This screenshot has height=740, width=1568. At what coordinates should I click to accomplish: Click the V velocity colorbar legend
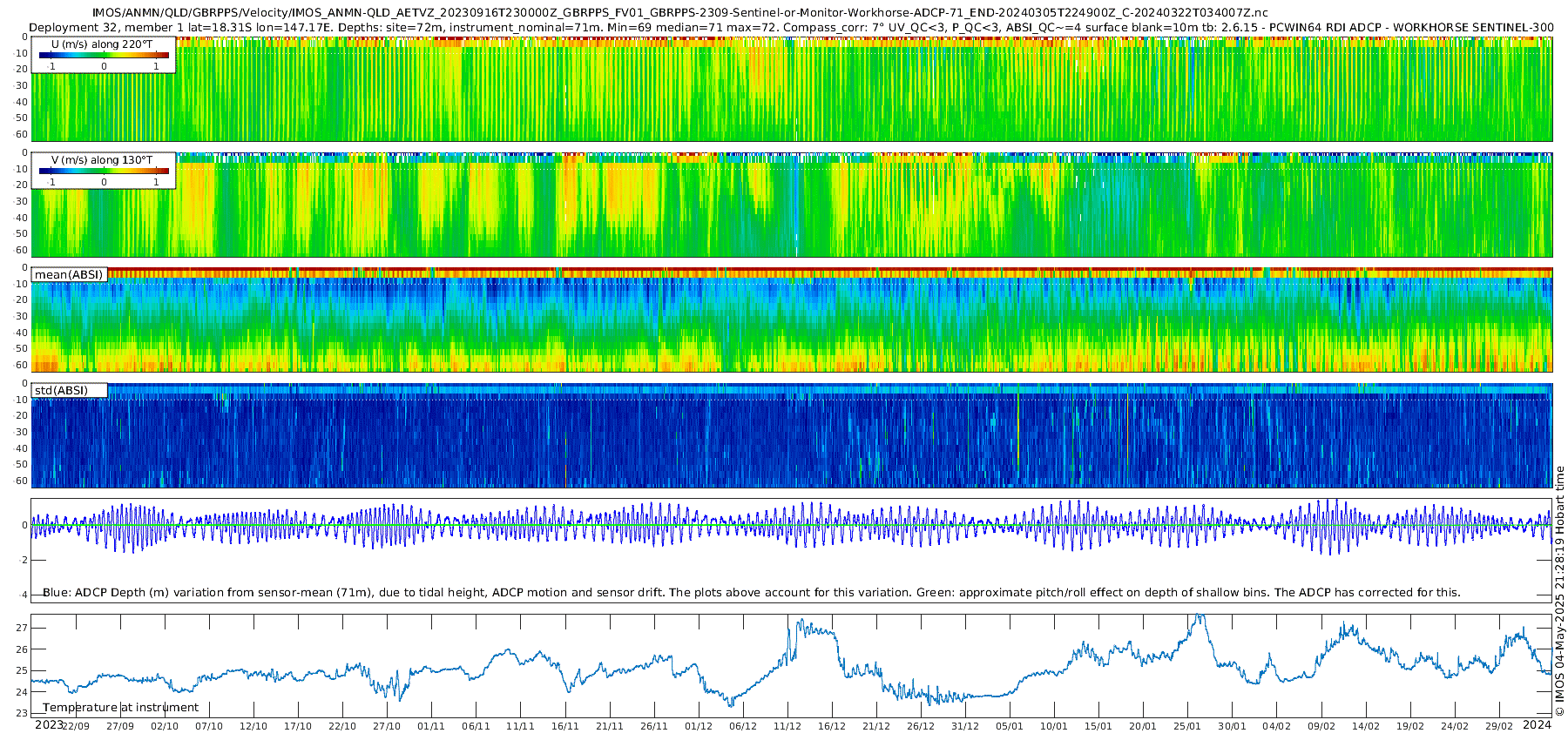tap(103, 171)
